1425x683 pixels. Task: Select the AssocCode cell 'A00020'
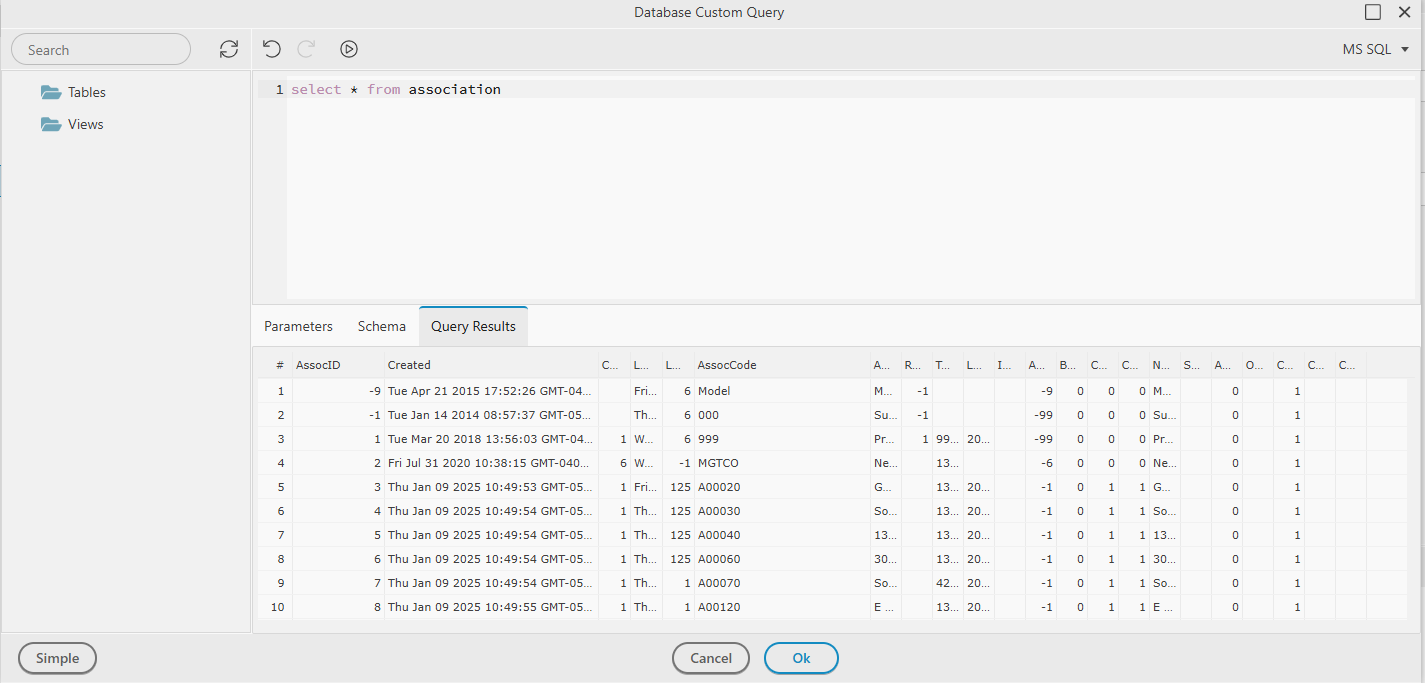tap(782, 487)
